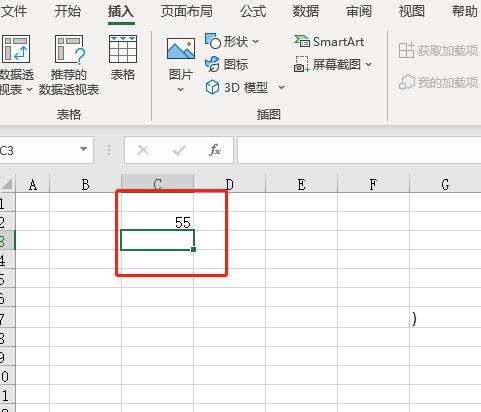Select column A header
The image size is (481, 412).
[33, 184]
